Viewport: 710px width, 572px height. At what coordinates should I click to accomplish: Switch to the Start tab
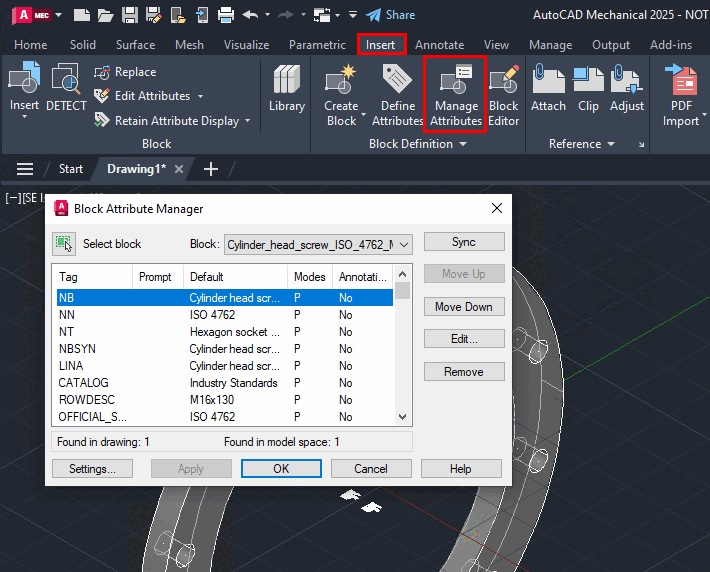click(71, 169)
